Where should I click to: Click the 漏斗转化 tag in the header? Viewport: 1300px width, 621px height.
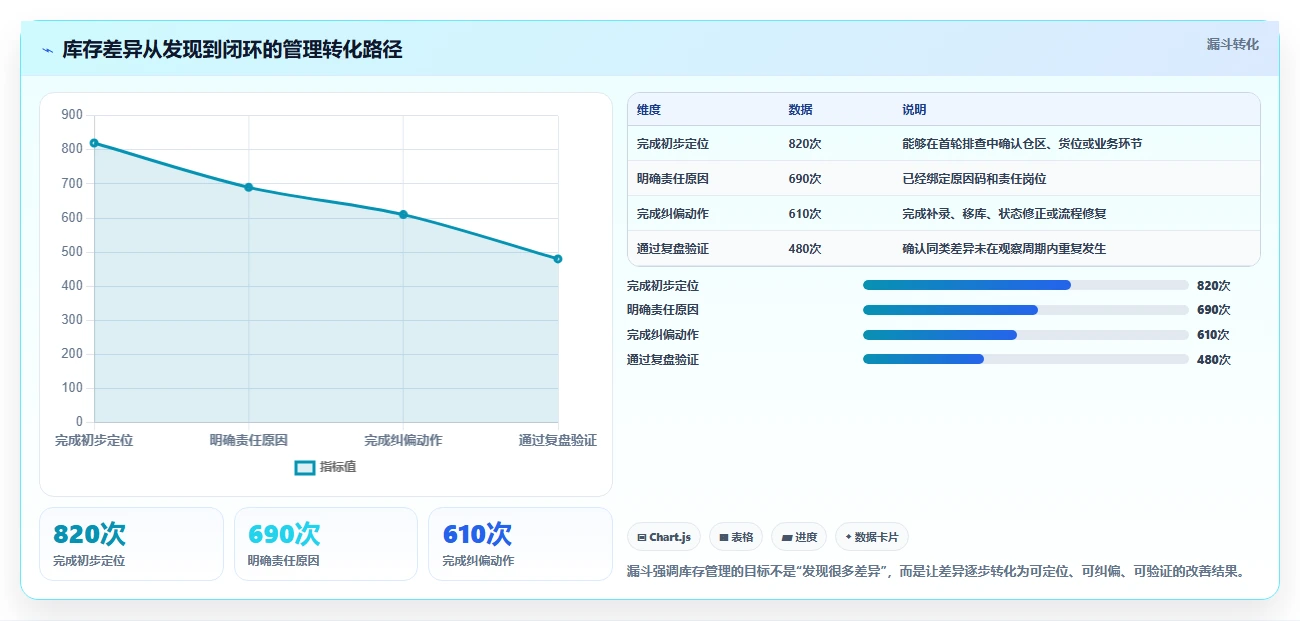[1232, 44]
